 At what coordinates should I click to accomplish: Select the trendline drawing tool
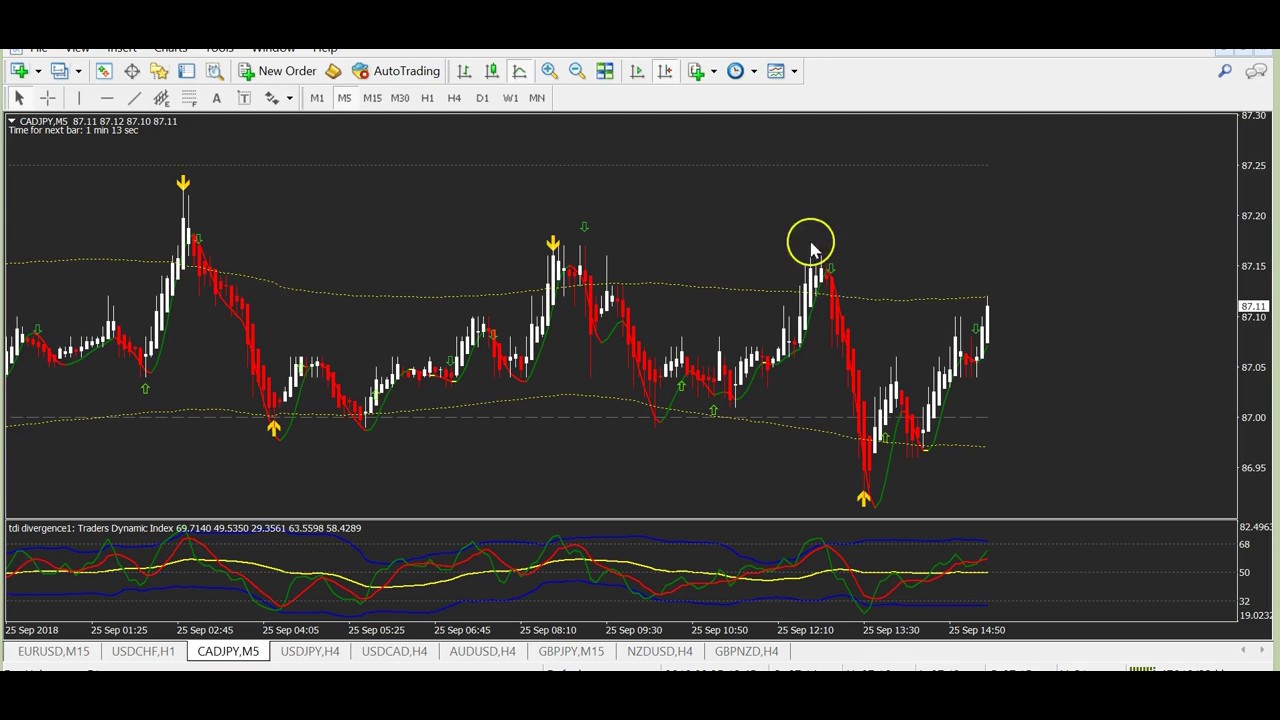[x=134, y=98]
